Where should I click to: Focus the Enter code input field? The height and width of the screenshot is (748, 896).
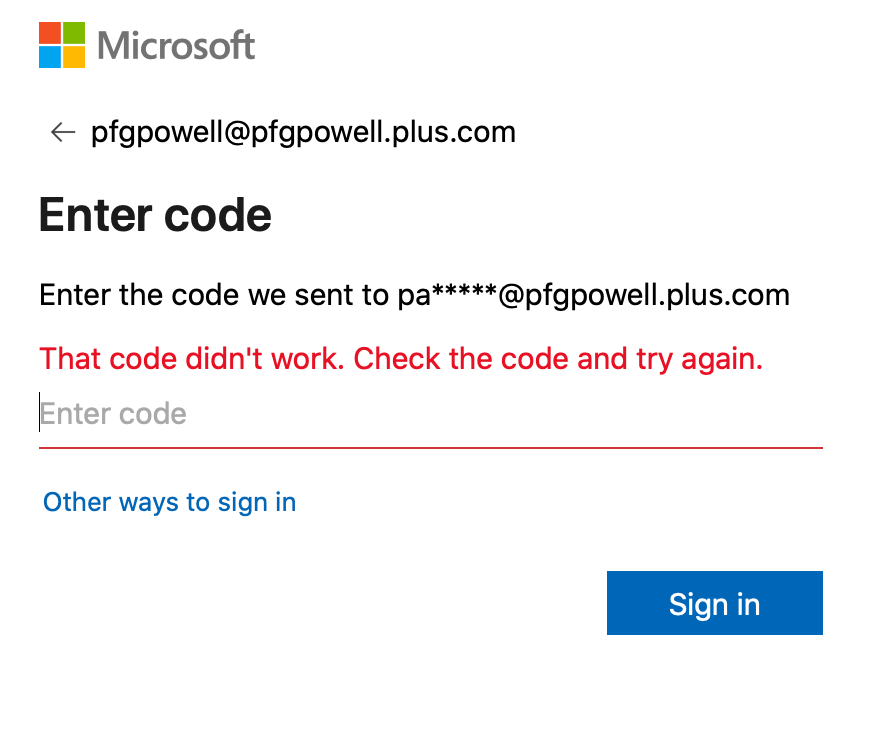[x=430, y=414]
